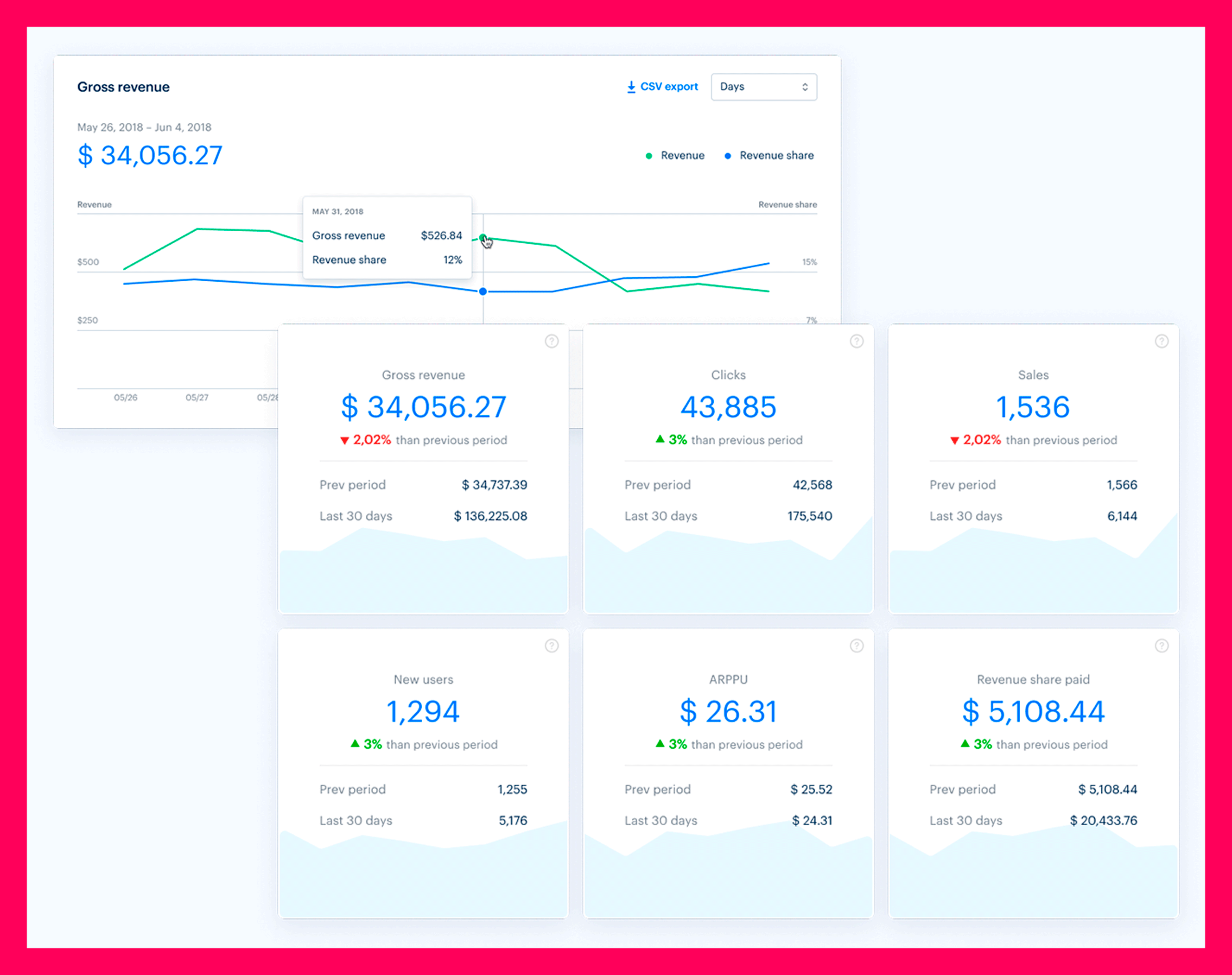
Task: Click help icon on Gross revenue card
Action: [552, 342]
